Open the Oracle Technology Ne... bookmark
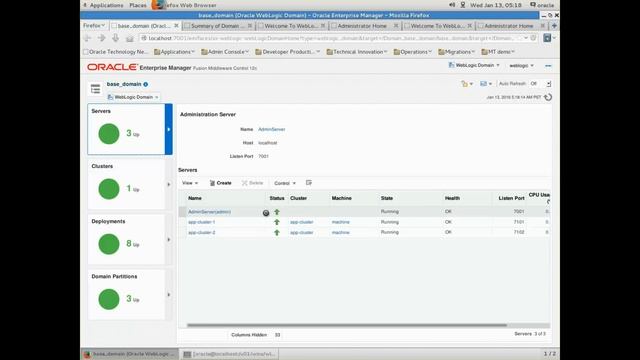The height and width of the screenshot is (360, 640). click(x=116, y=52)
